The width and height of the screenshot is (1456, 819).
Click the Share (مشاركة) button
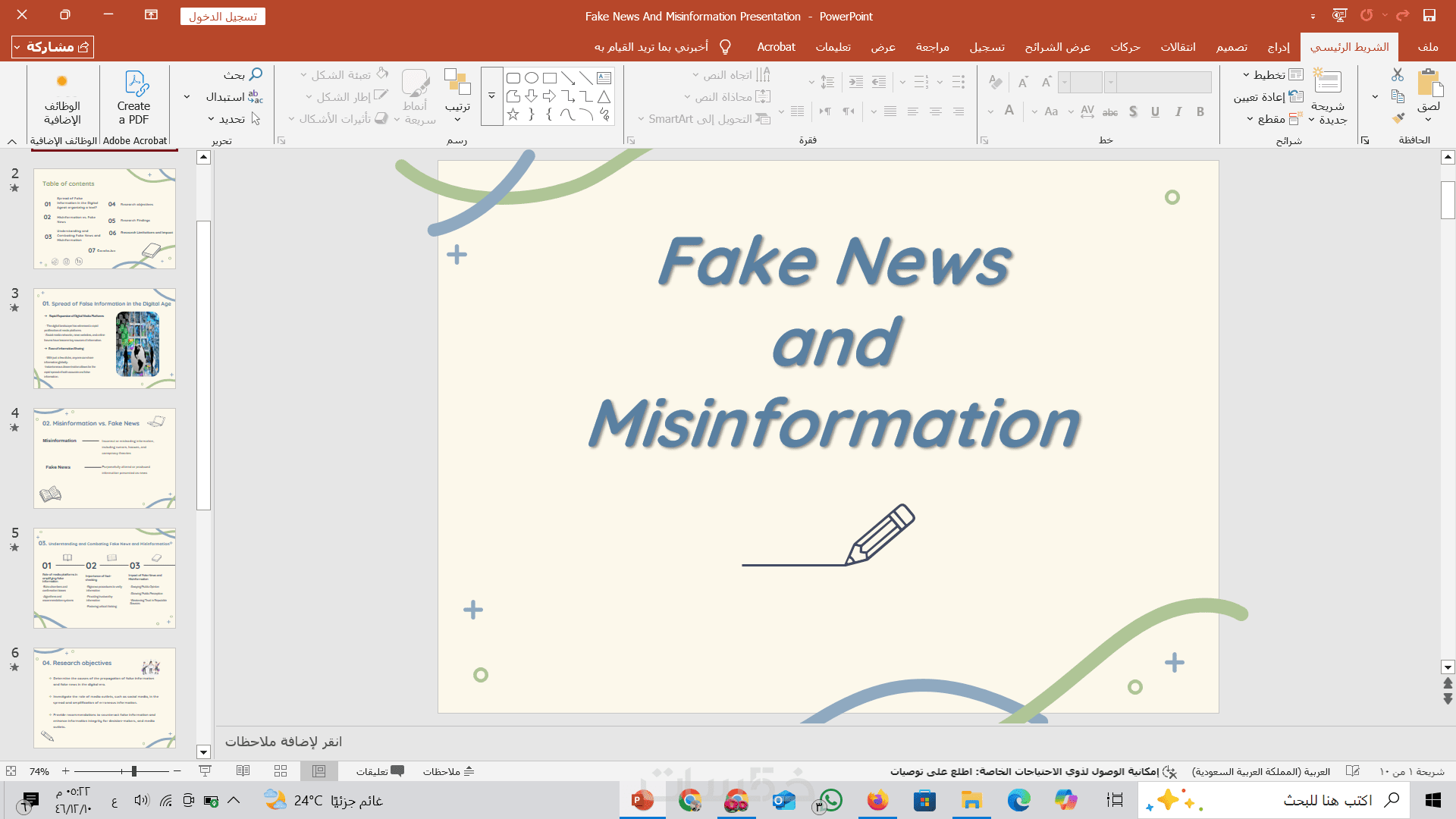click(53, 47)
